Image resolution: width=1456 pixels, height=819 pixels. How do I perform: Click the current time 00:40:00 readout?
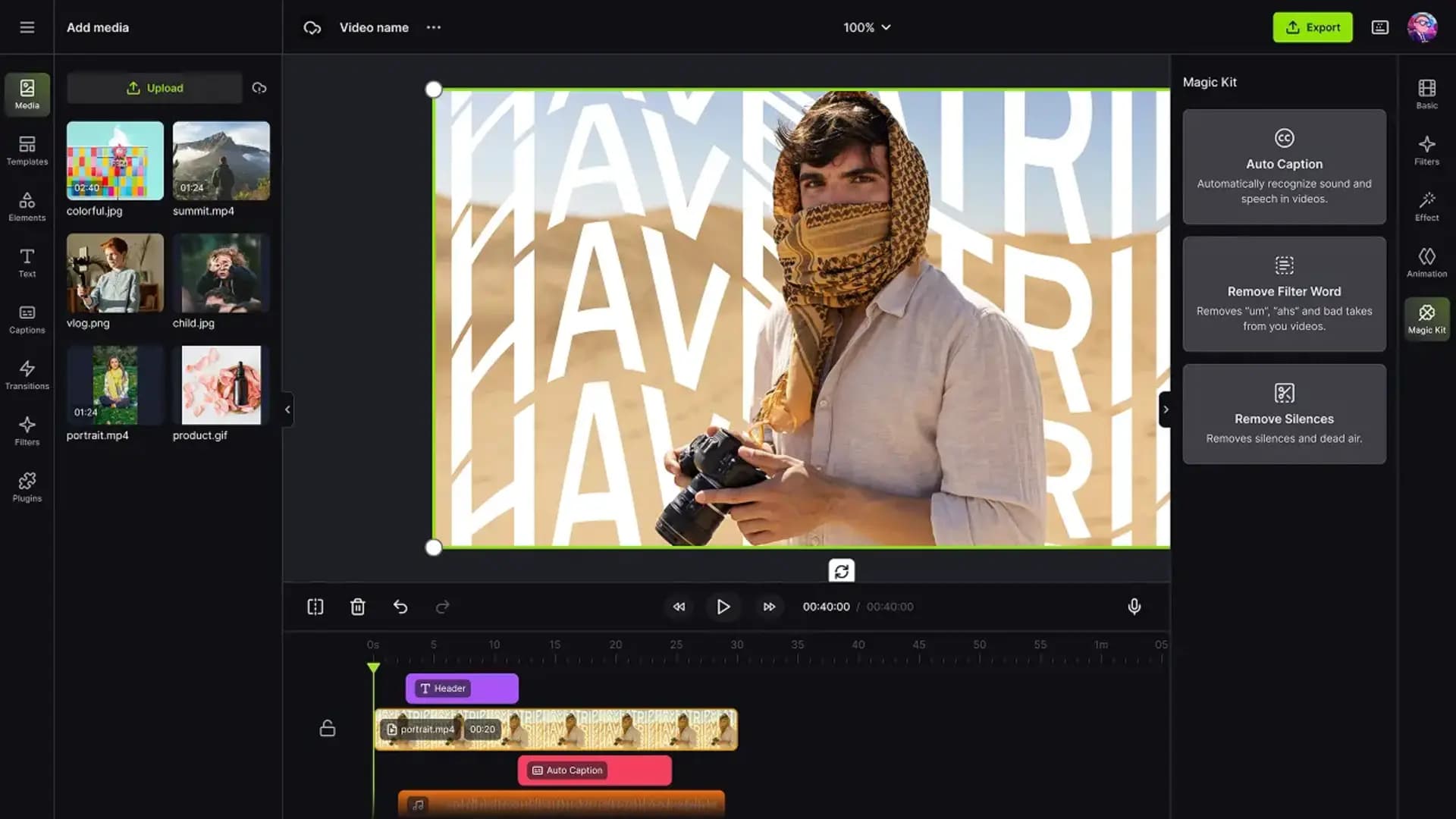[x=827, y=607]
